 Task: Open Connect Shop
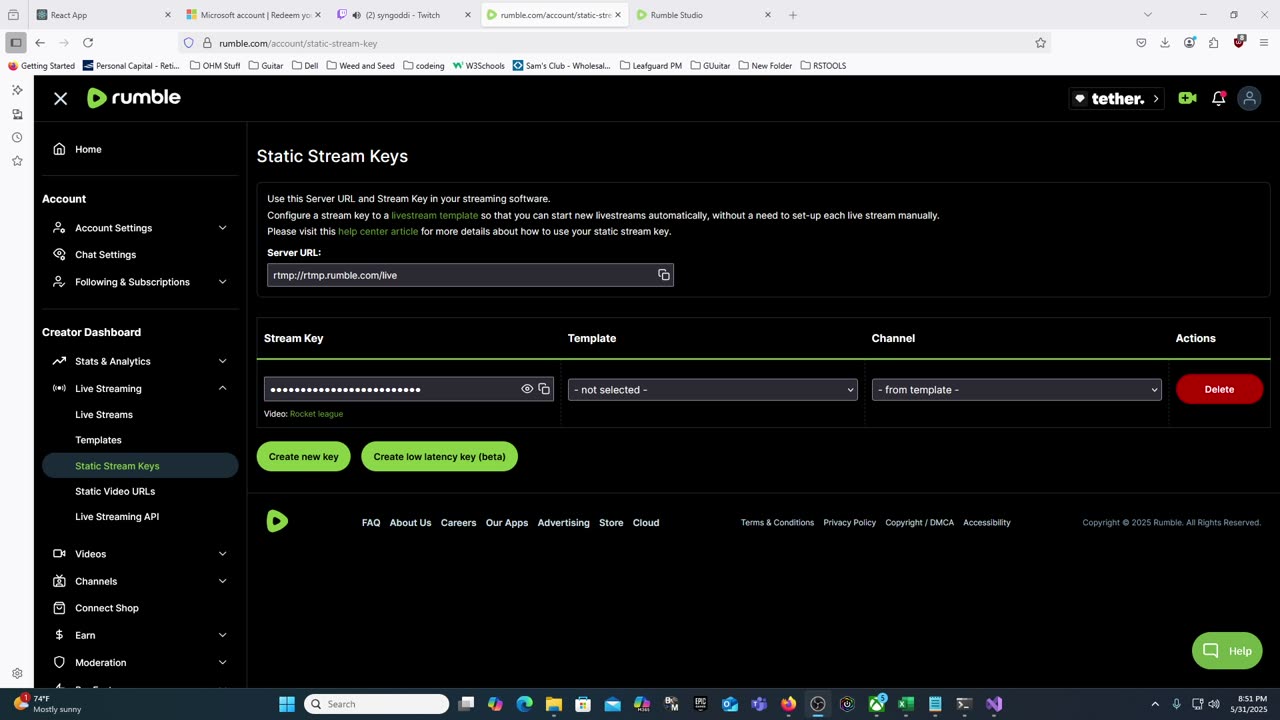[x=107, y=608]
